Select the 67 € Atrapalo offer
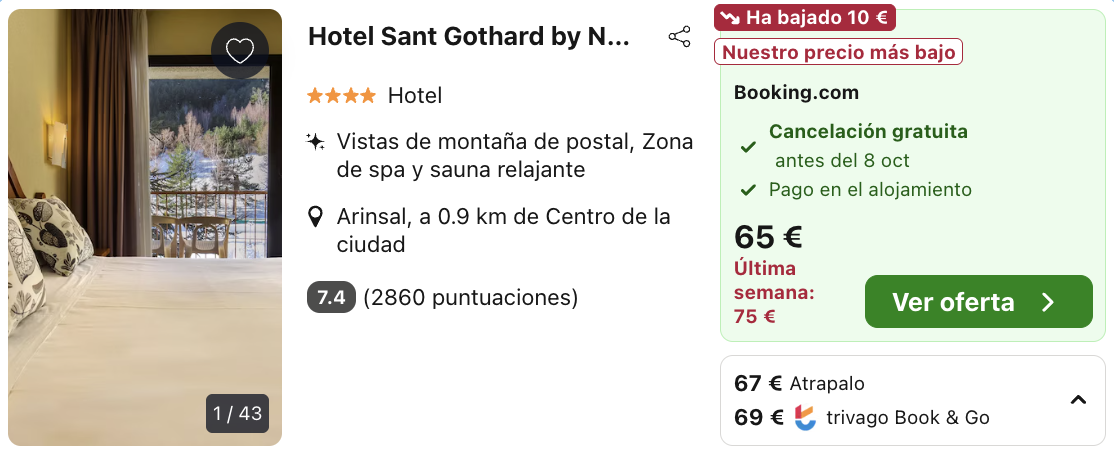1114x456 pixels. pyautogui.click(x=799, y=383)
